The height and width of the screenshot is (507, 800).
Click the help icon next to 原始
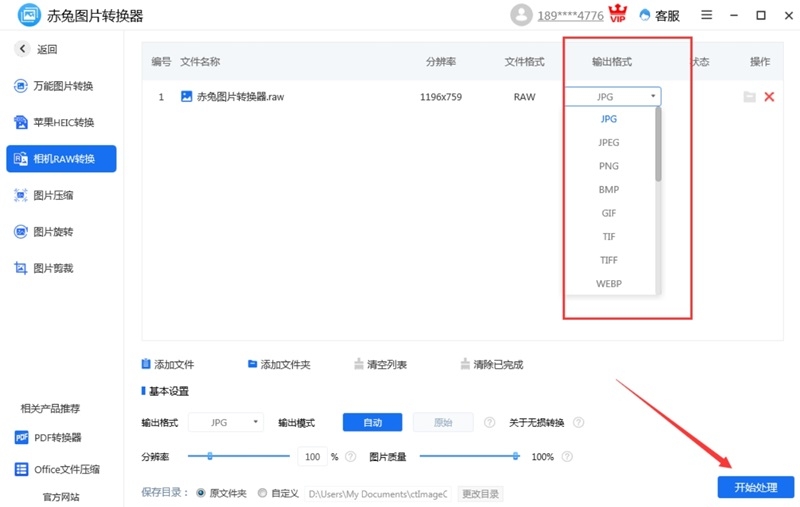[x=489, y=422]
